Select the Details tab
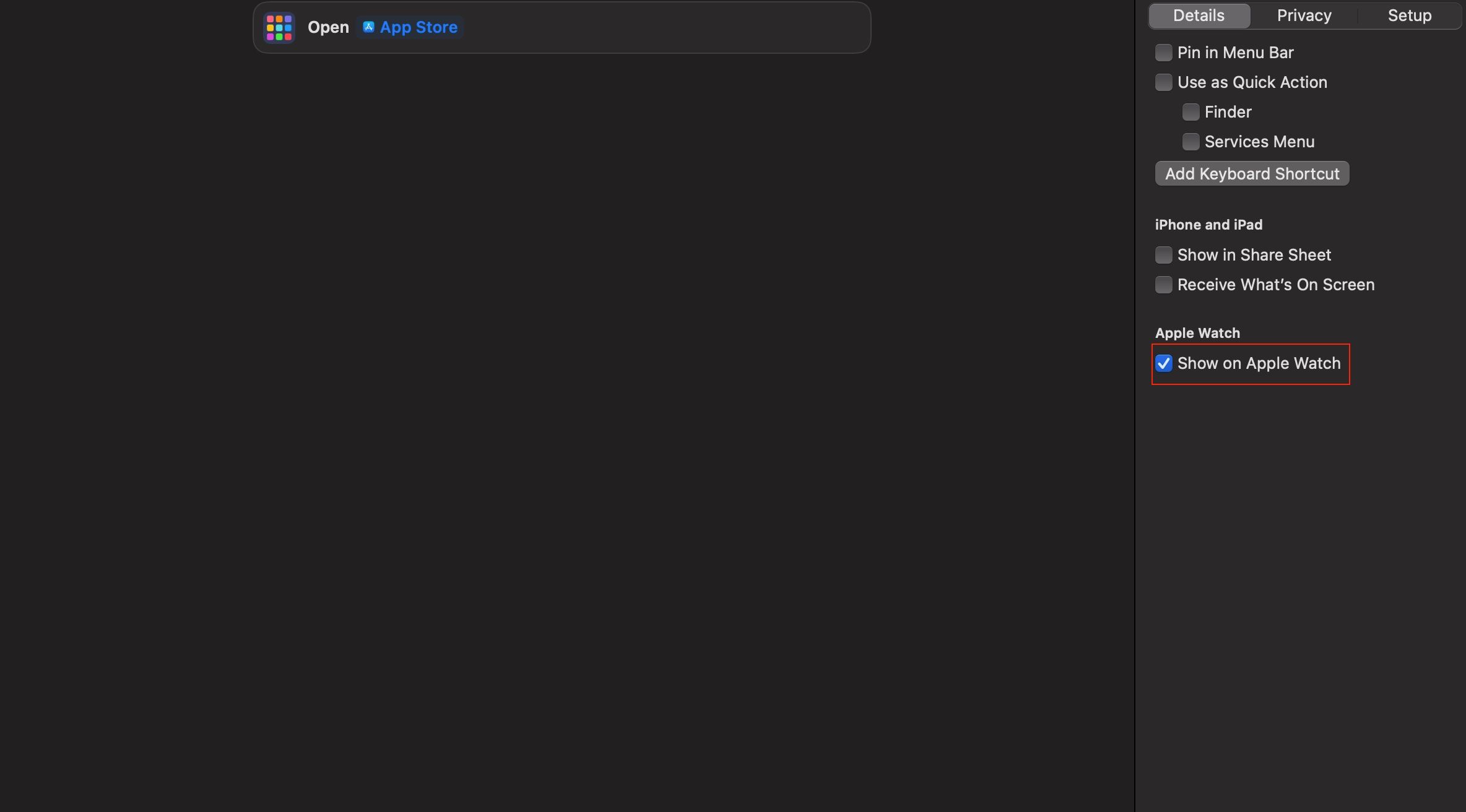 (x=1198, y=15)
